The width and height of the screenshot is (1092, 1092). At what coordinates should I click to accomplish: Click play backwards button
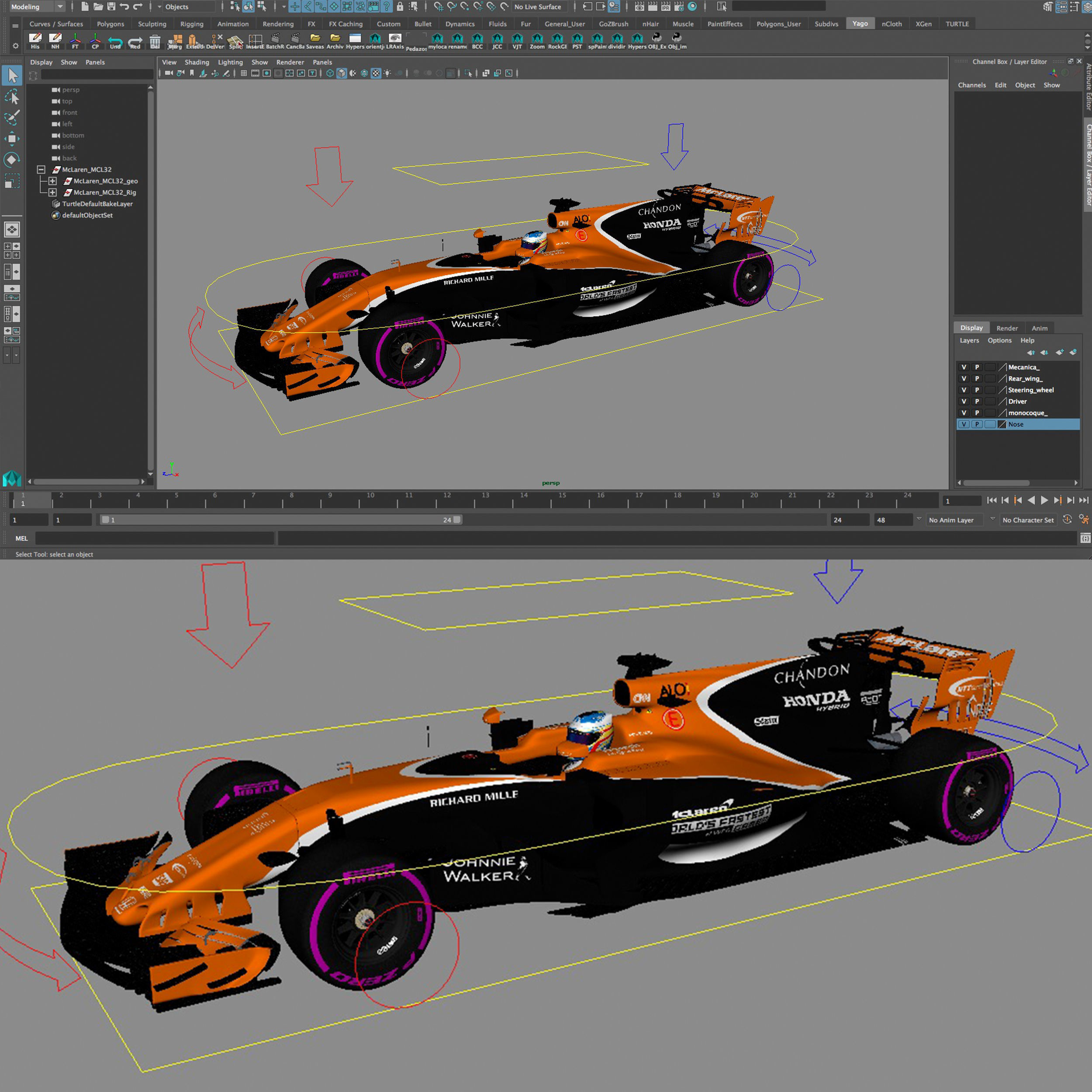pyautogui.click(x=1031, y=500)
